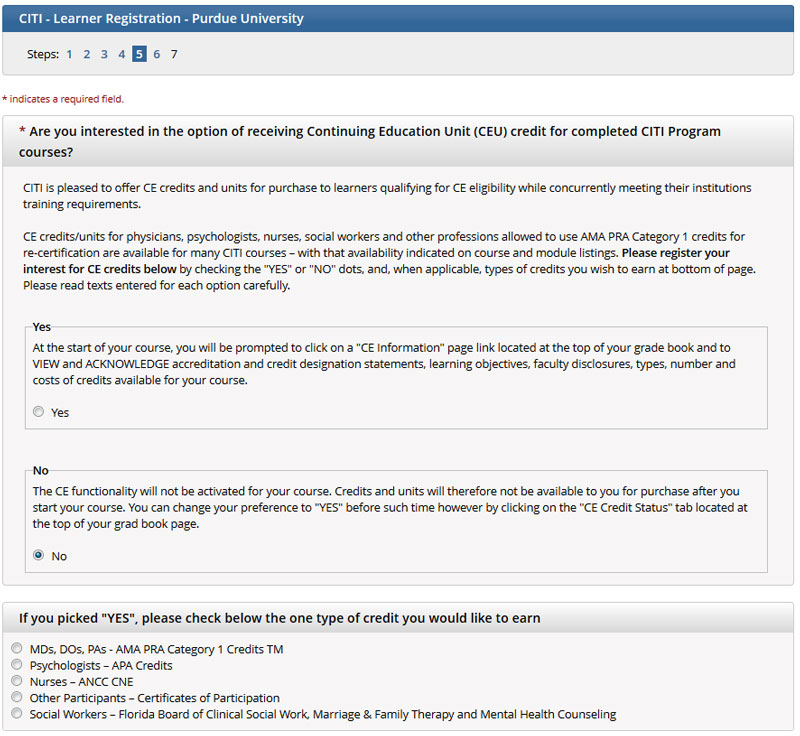The height and width of the screenshot is (736, 800).
Task: Click the 'indicates a required field' note
Action: click(x=63, y=99)
